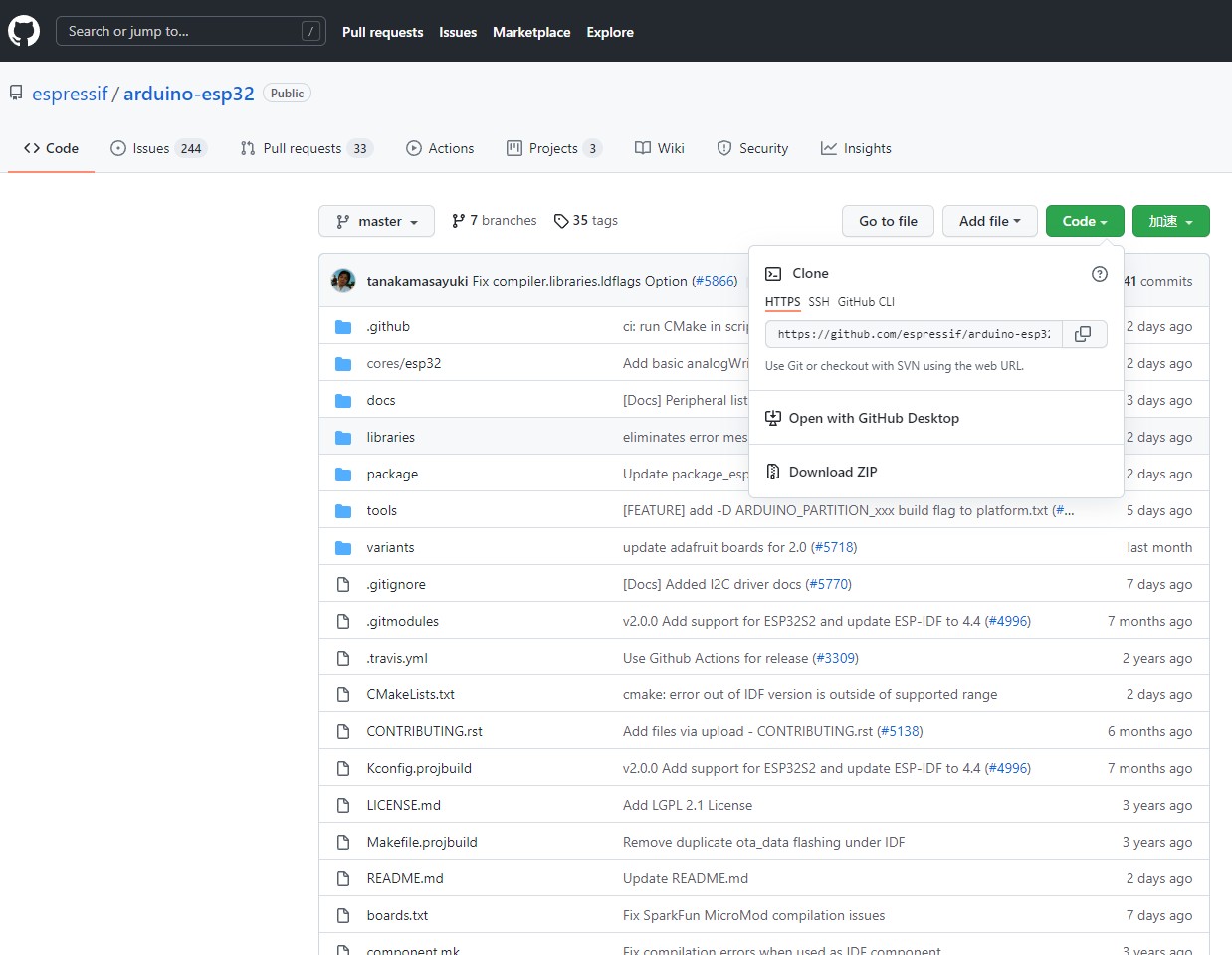Screen dimensions: 1232x955
Task: Click the Kconfig.projbuild file icon
Action: coord(343,769)
